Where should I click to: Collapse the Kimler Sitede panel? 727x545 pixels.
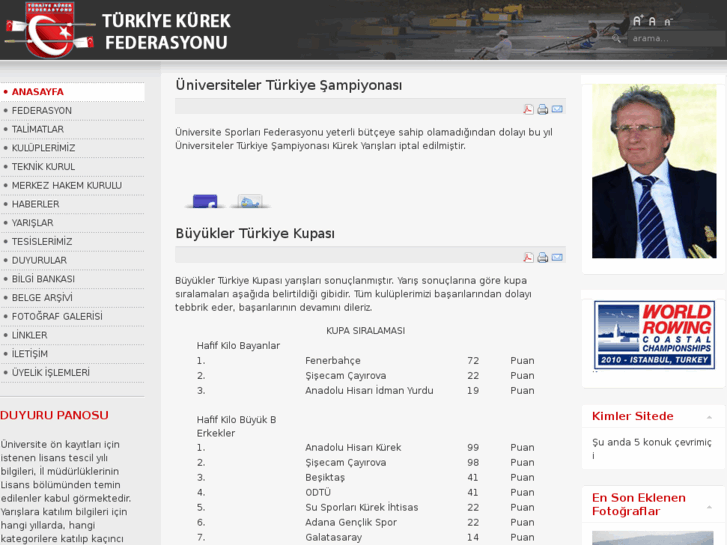point(709,416)
